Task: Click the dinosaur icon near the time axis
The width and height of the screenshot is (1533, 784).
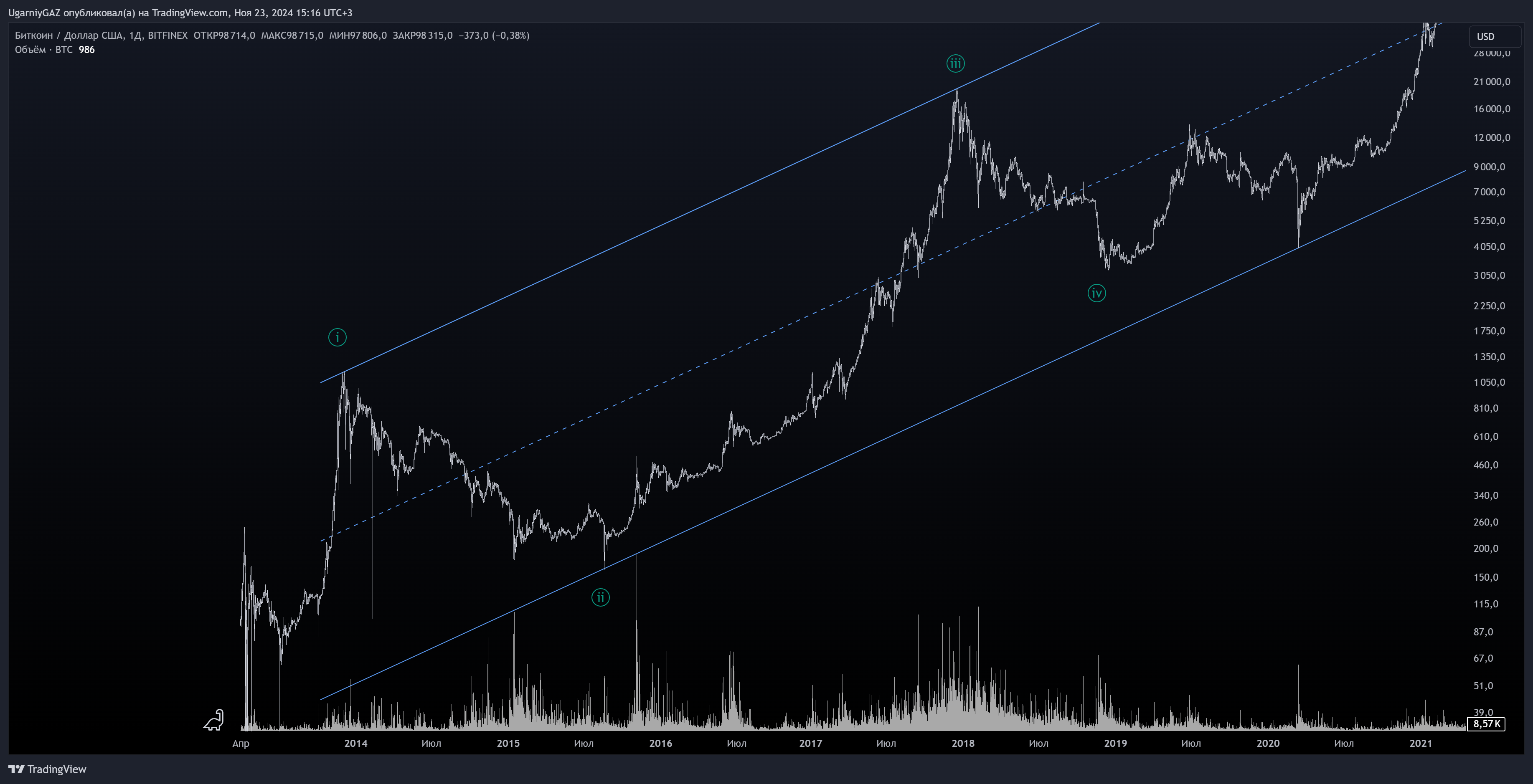Action: pos(213,720)
